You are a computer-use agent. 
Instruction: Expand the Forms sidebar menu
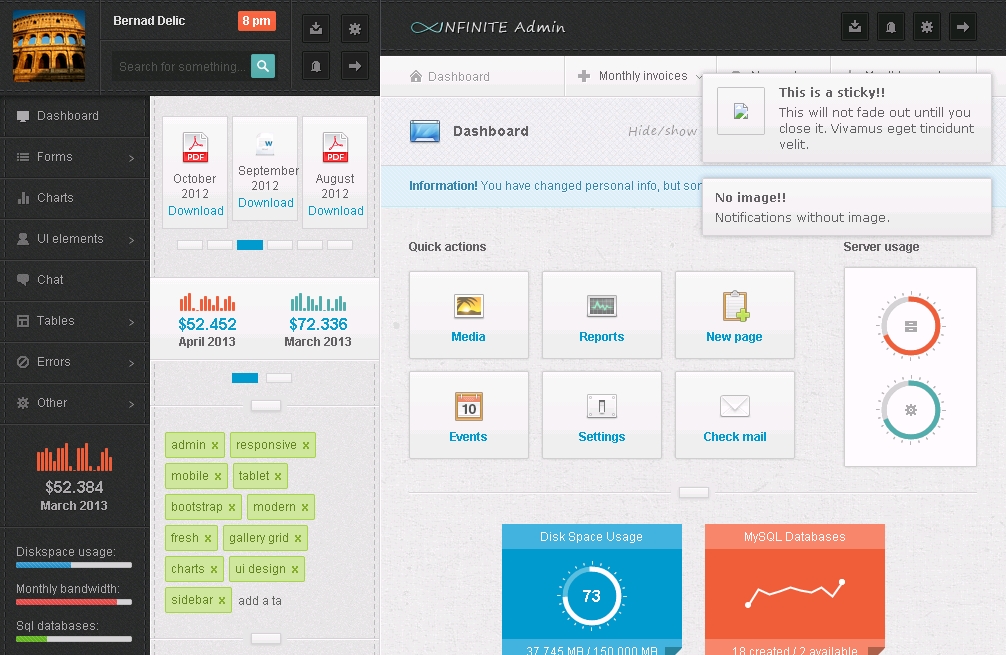tap(75, 157)
